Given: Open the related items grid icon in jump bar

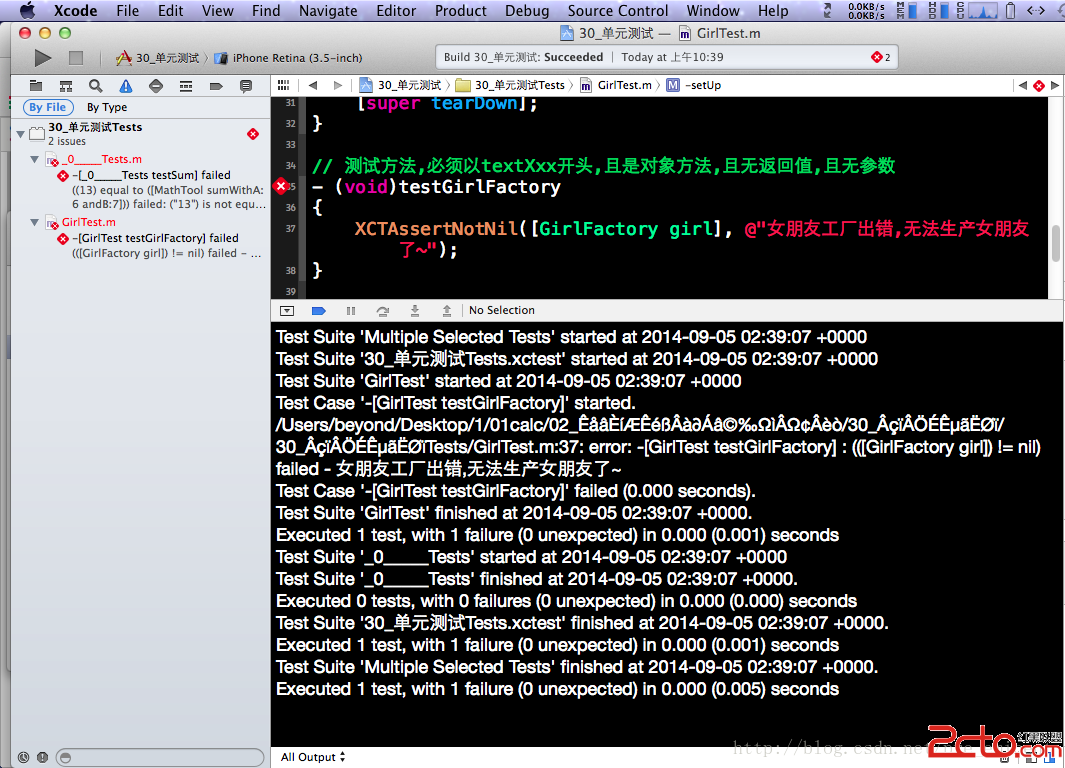Looking at the screenshot, I should click(x=284, y=85).
